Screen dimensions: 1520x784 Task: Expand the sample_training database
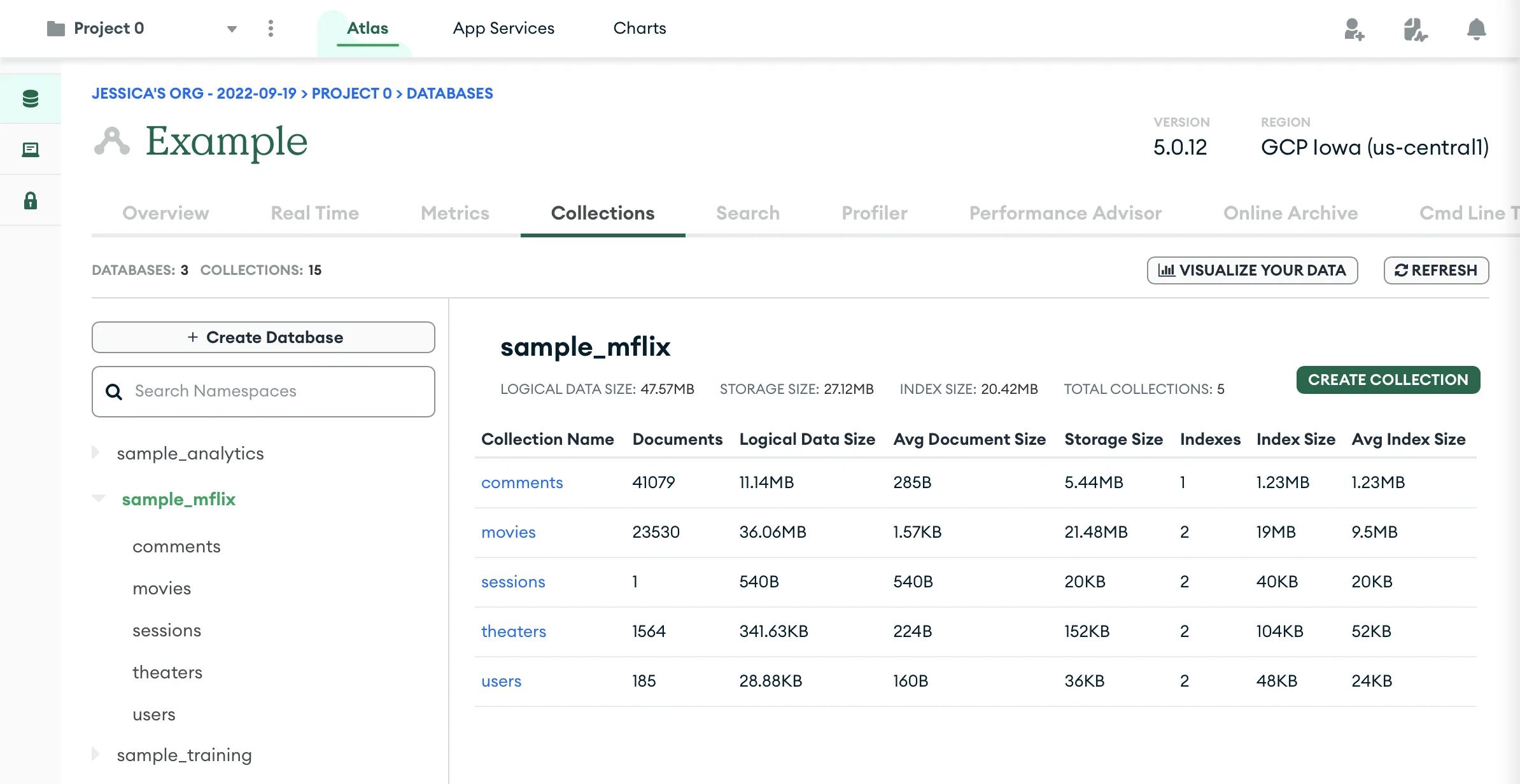point(95,755)
